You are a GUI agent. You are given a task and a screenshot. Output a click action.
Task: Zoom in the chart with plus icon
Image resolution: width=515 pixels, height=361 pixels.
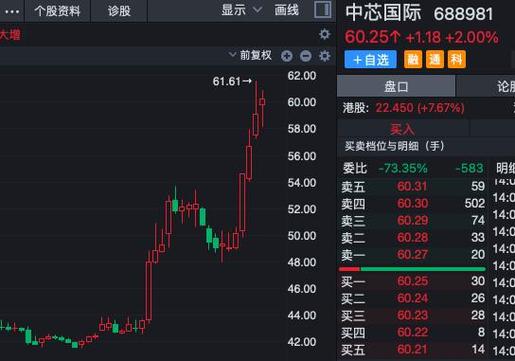[x=287, y=56]
